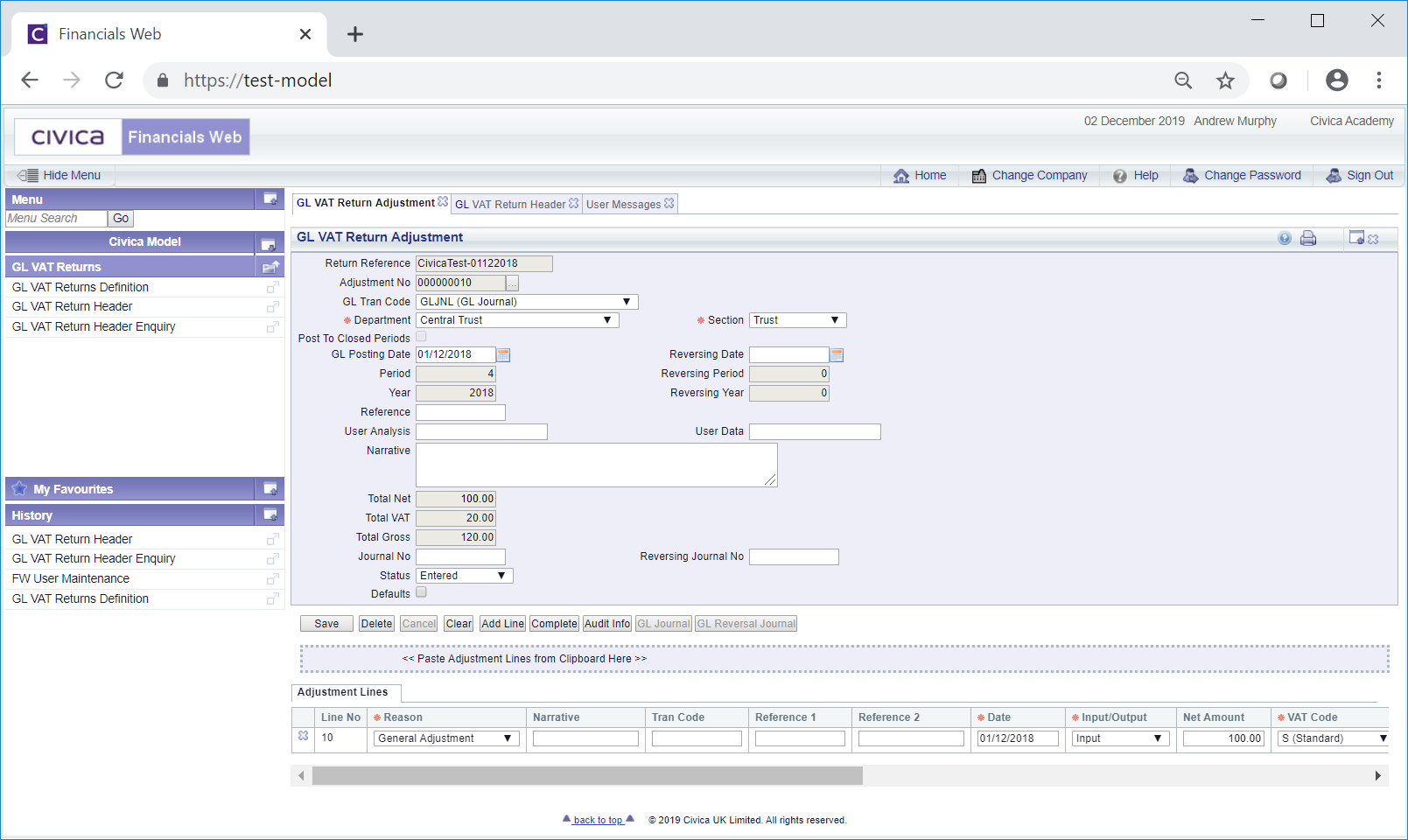
Task: Click the Change Password link
Action: pos(1252,176)
